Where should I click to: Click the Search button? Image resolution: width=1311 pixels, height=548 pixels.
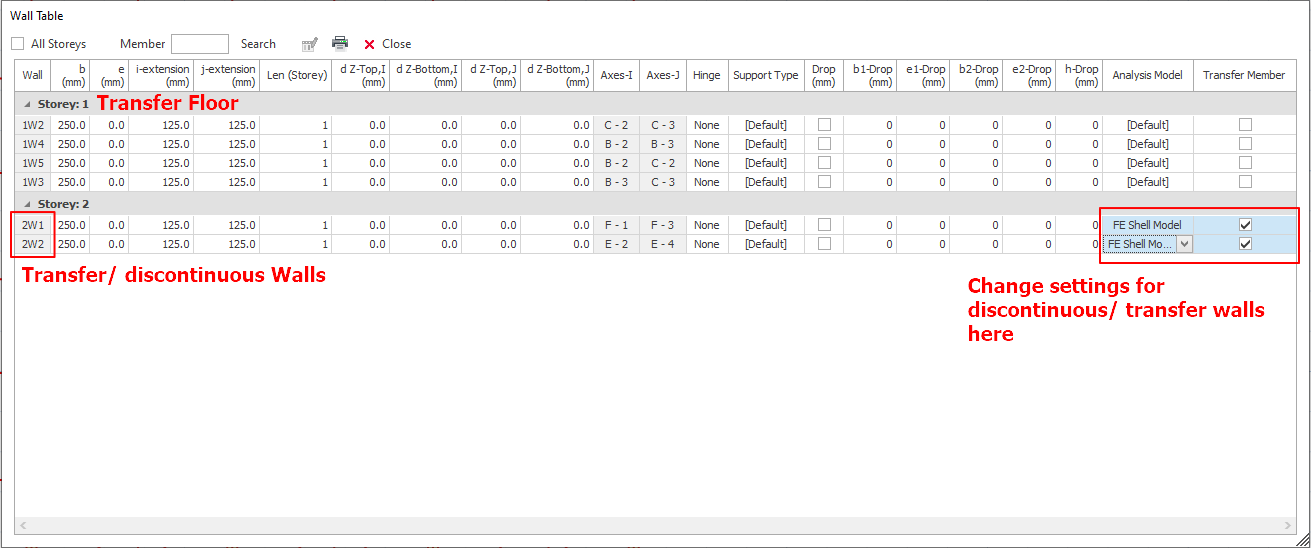tap(258, 44)
